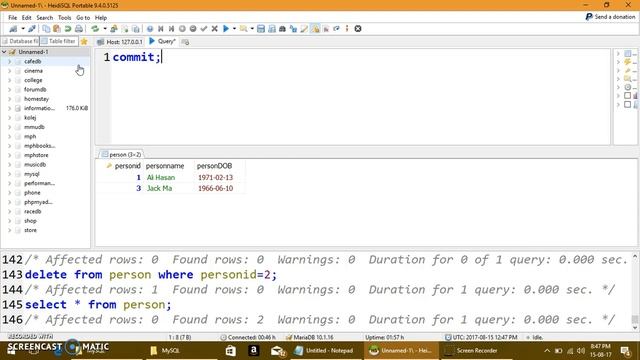
Task: Click the Table filter box
Action: point(58,41)
